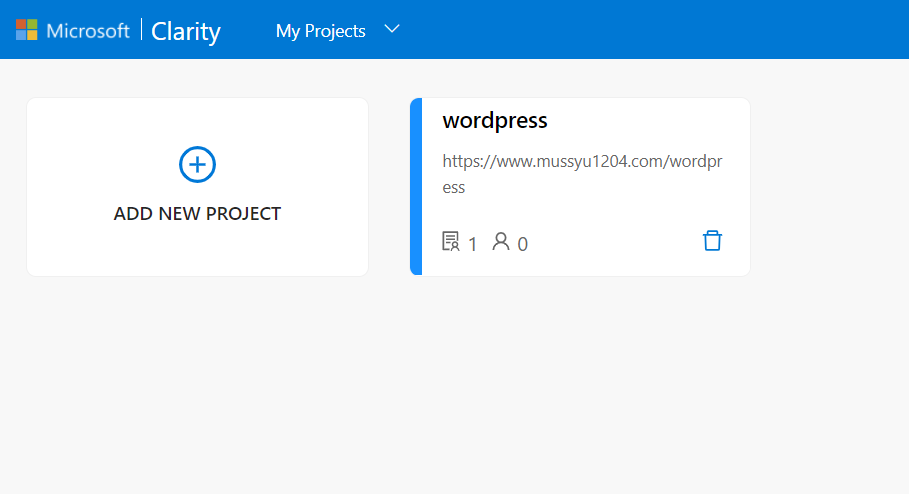
Task: Expand the My Projects chevron arrow
Action: tap(392, 29)
